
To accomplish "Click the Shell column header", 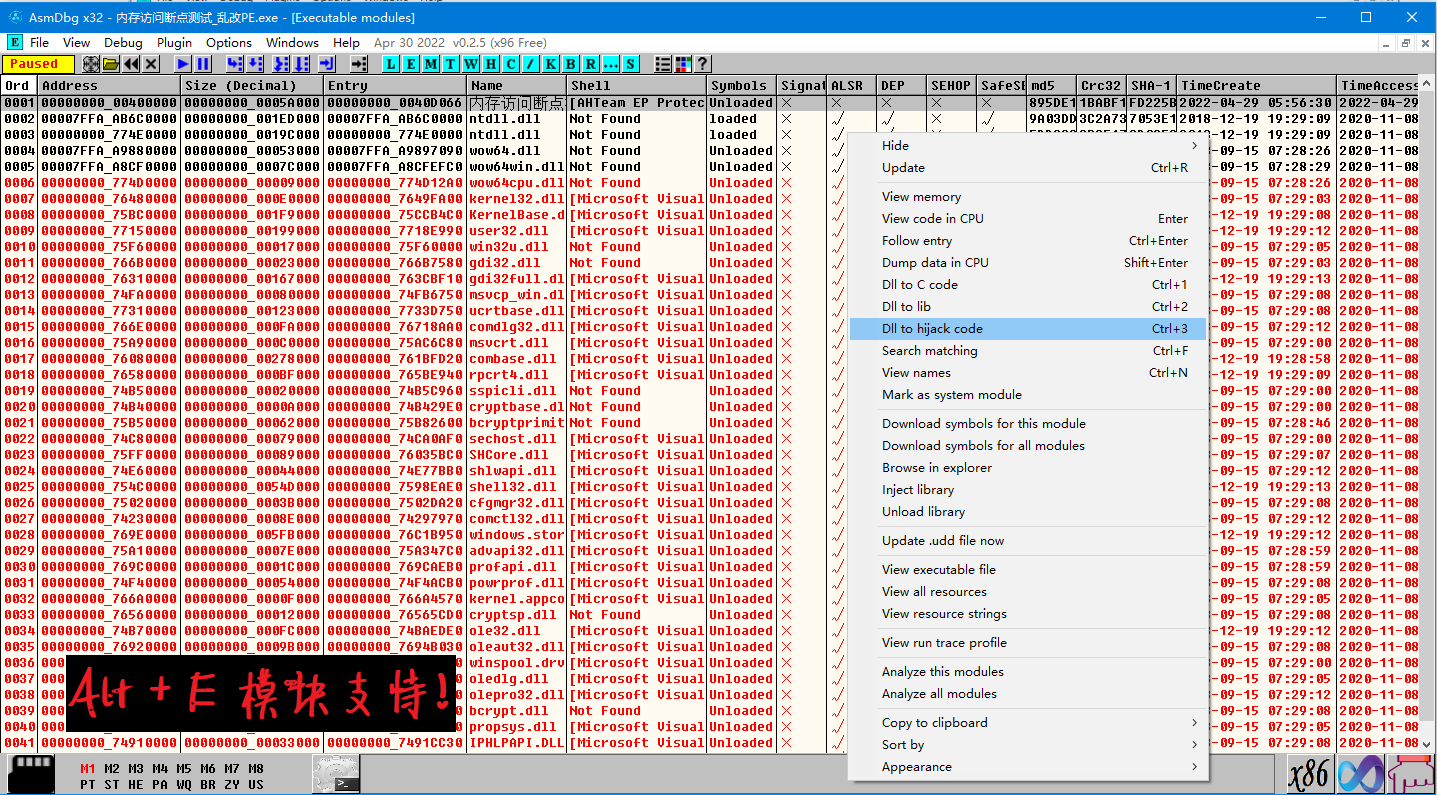I will pyautogui.click(x=637, y=86).
